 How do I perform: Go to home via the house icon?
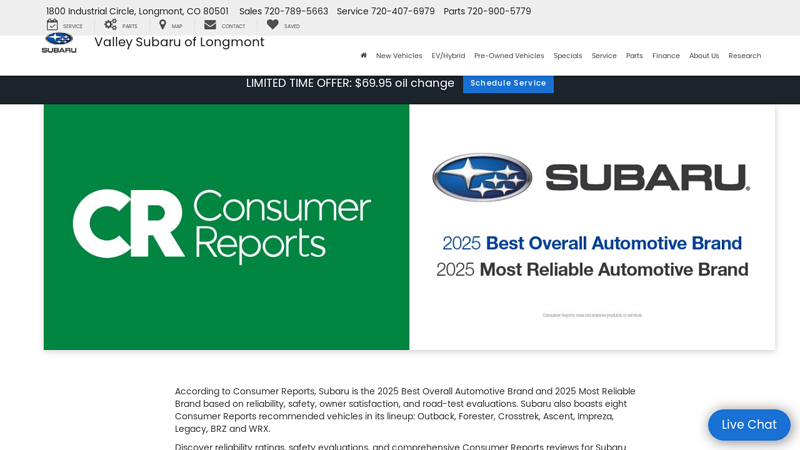click(x=363, y=56)
